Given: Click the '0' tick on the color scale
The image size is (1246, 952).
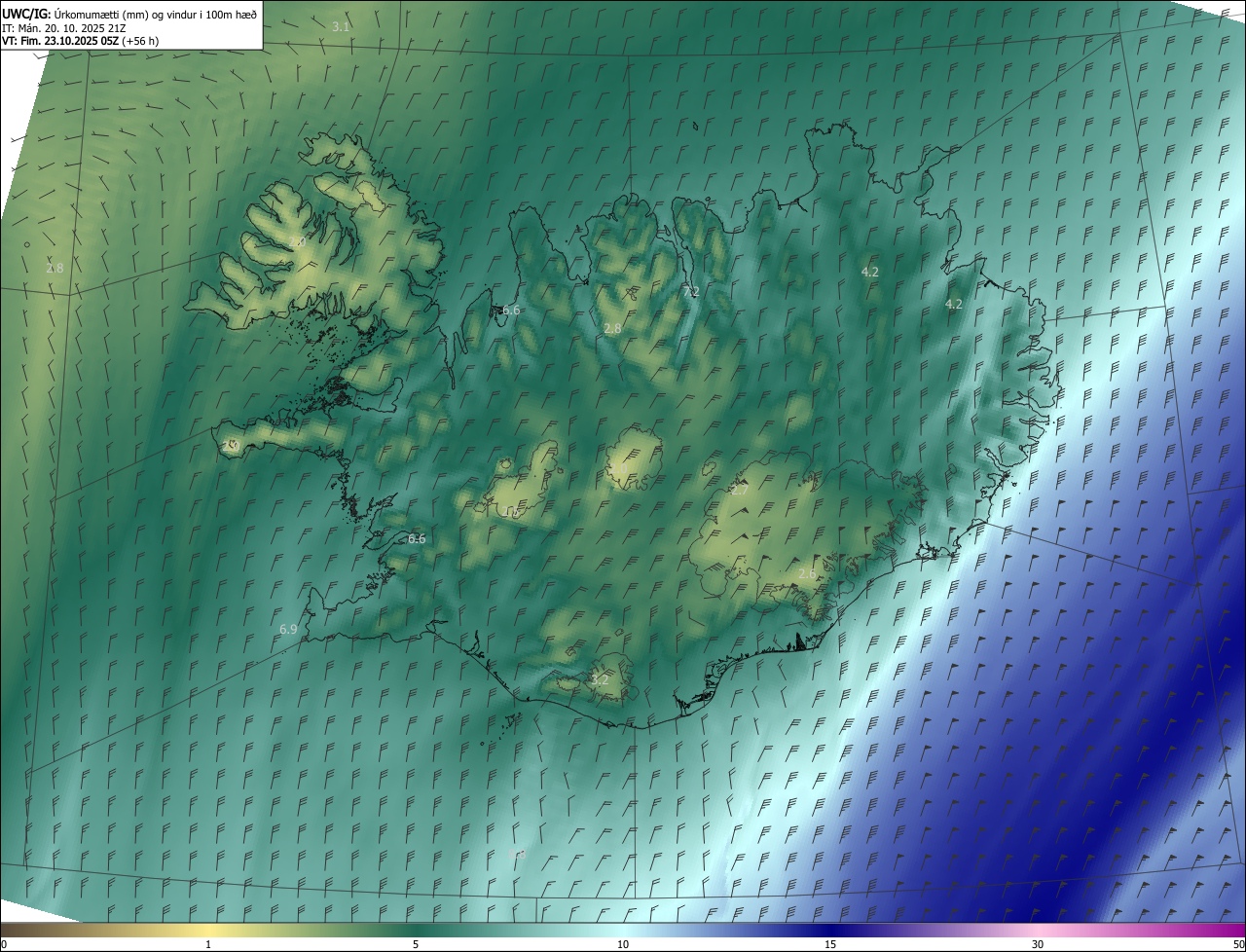Looking at the screenshot, I should [x=4, y=945].
